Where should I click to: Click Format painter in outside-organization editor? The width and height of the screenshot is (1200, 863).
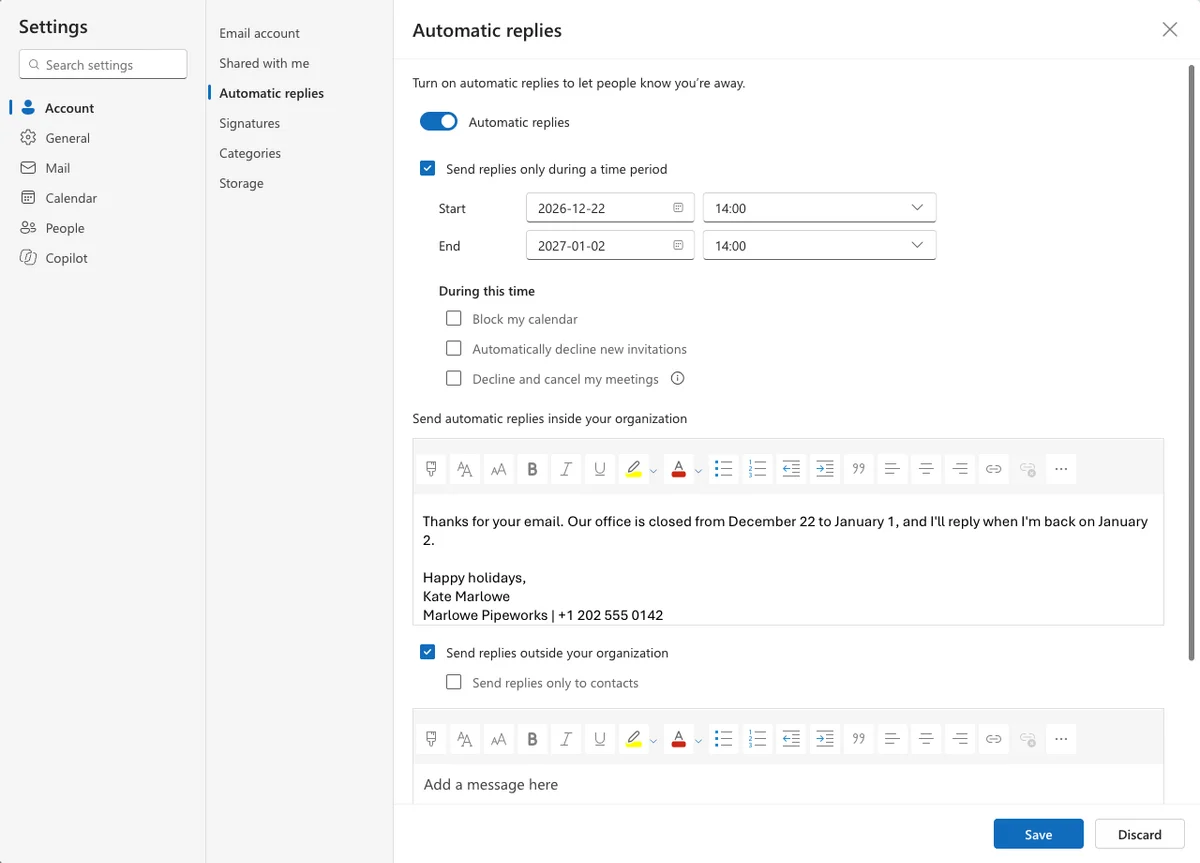431,739
